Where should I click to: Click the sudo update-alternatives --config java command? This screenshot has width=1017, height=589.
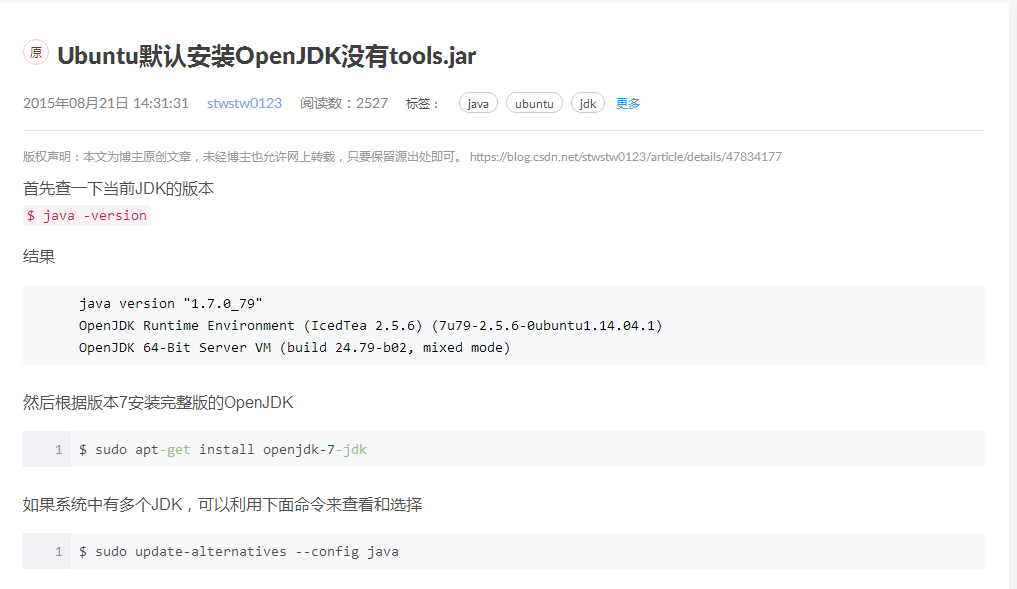239,551
